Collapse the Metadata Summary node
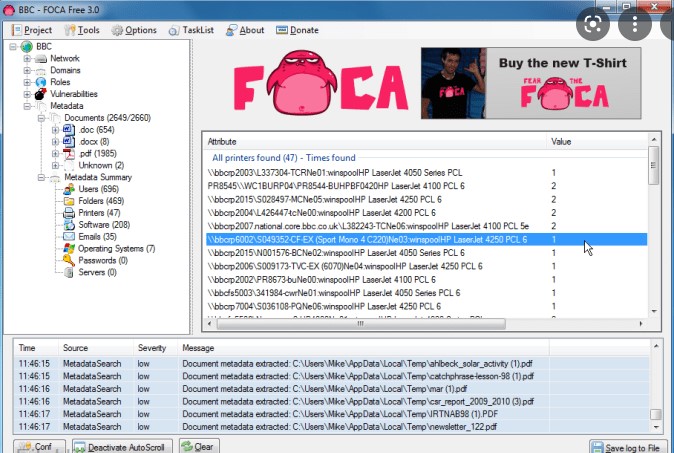The image size is (674, 453). point(41,177)
